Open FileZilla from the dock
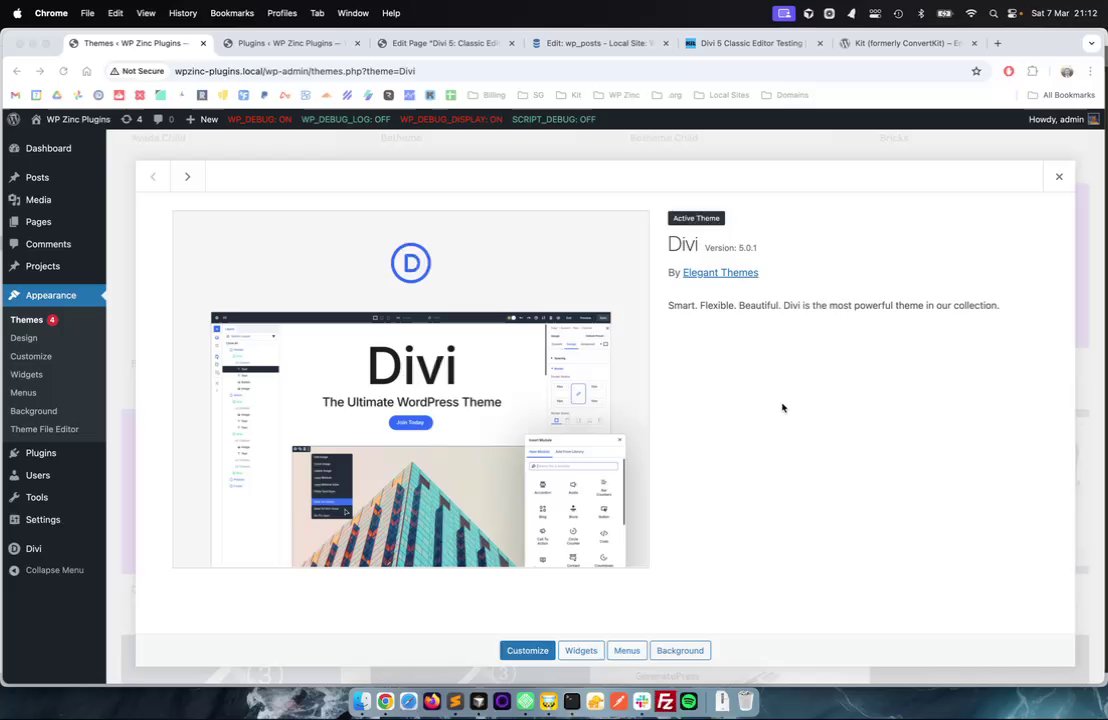This screenshot has height=720, width=1108. [666, 701]
